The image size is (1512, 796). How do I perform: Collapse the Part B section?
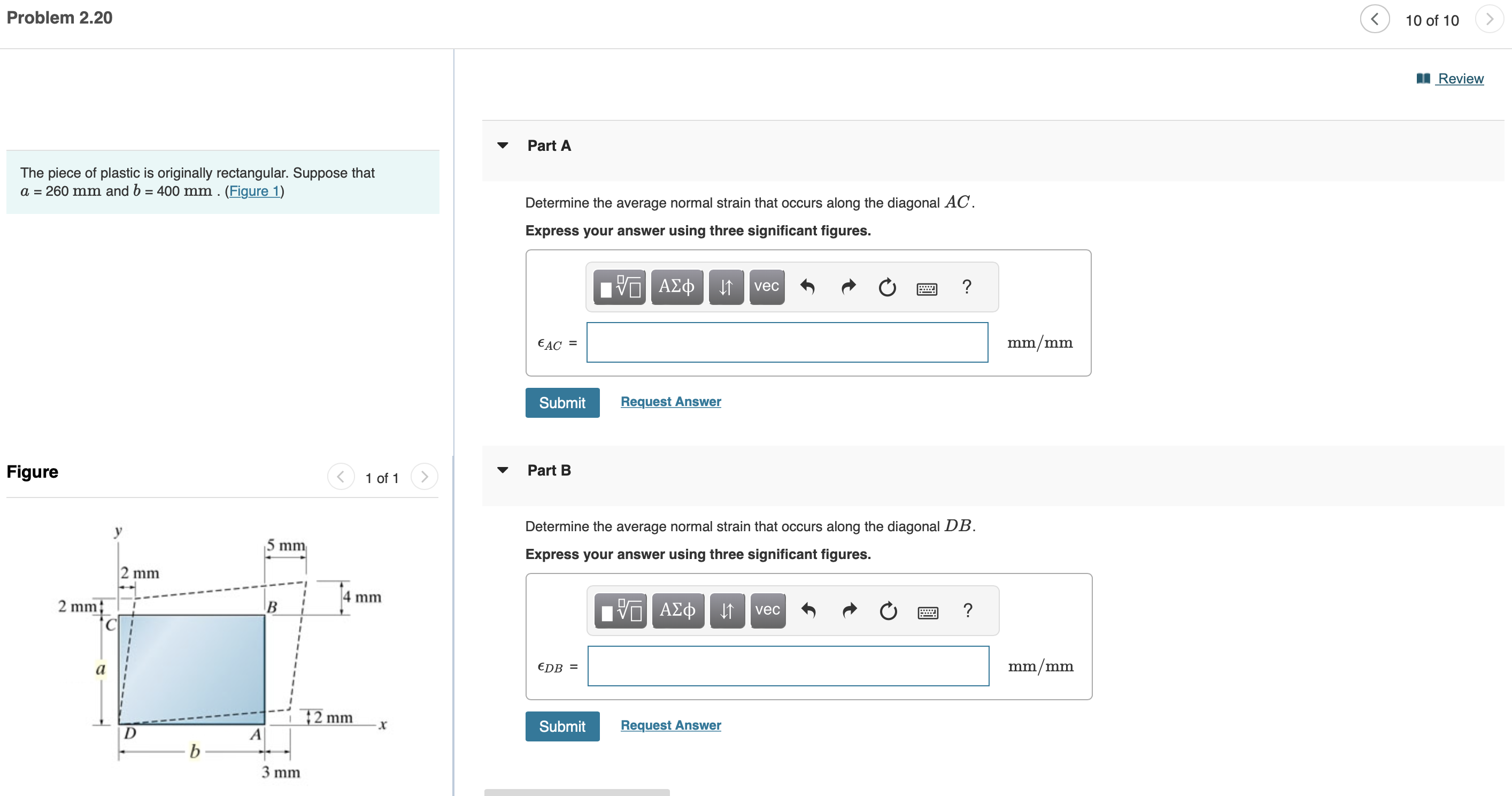tap(503, 470)
